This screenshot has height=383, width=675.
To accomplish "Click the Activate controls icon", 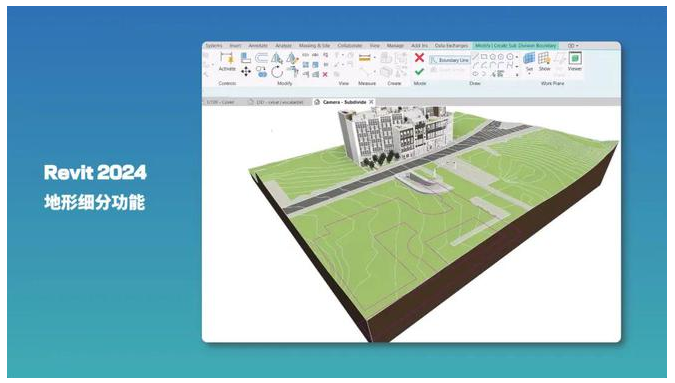I will pyautogui.click(x=226, y=59).
